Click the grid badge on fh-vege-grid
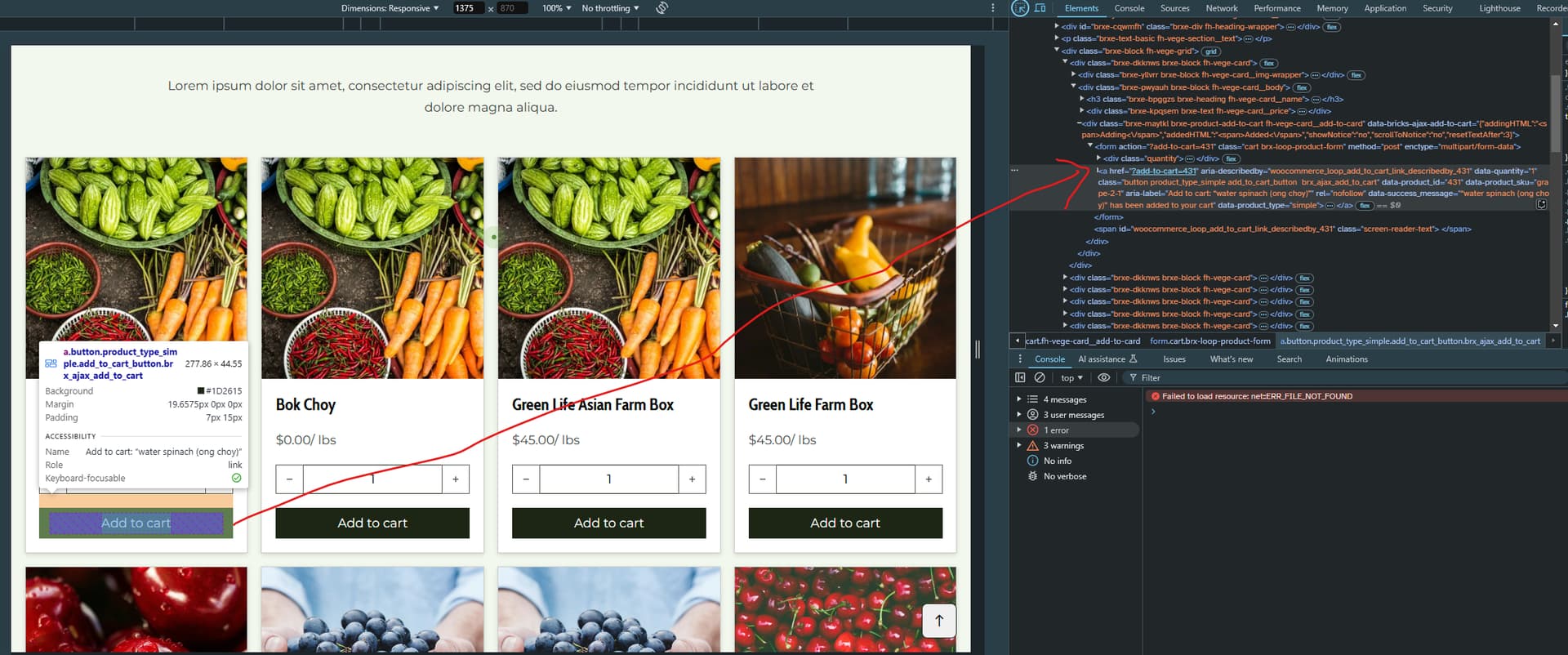 (1210, 51)
